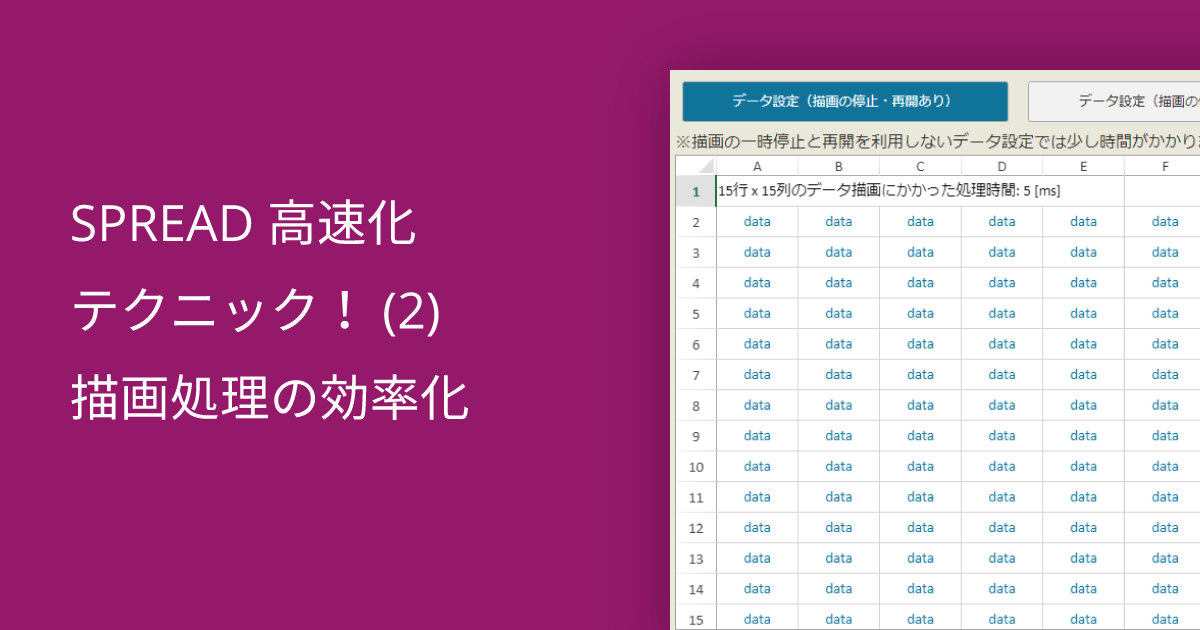Select the row 5 header
The height and width of the screenshot is (630, 1200).
click(x=696, y=314)
